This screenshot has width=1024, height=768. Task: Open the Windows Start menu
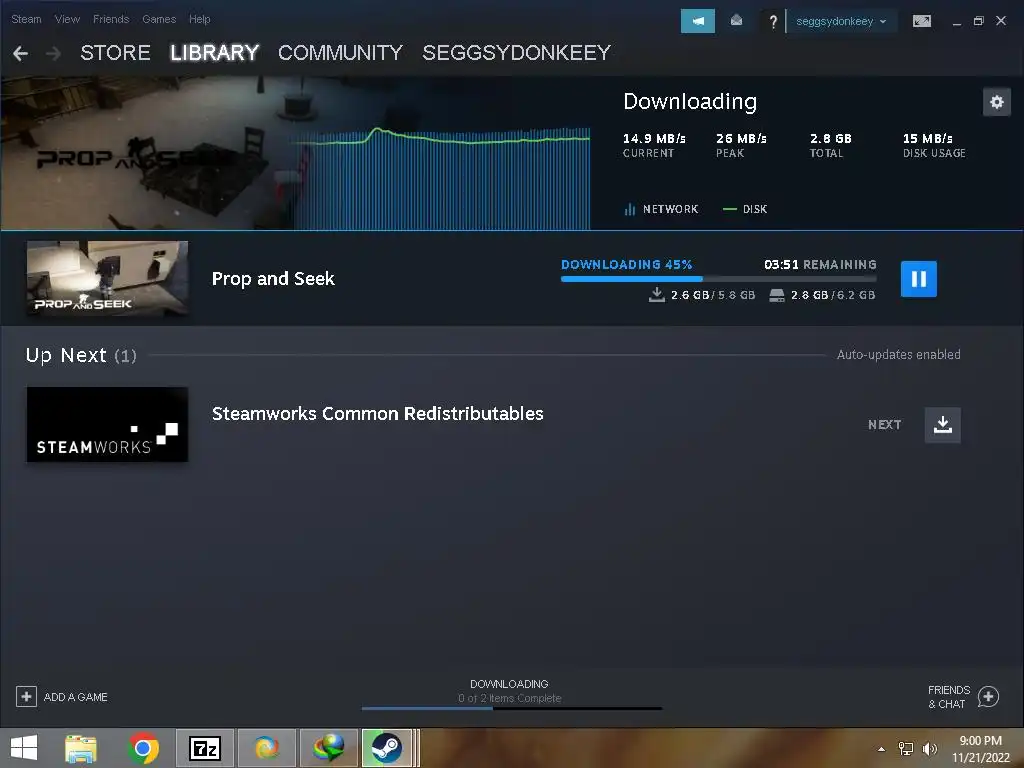[x=24, y=748]
